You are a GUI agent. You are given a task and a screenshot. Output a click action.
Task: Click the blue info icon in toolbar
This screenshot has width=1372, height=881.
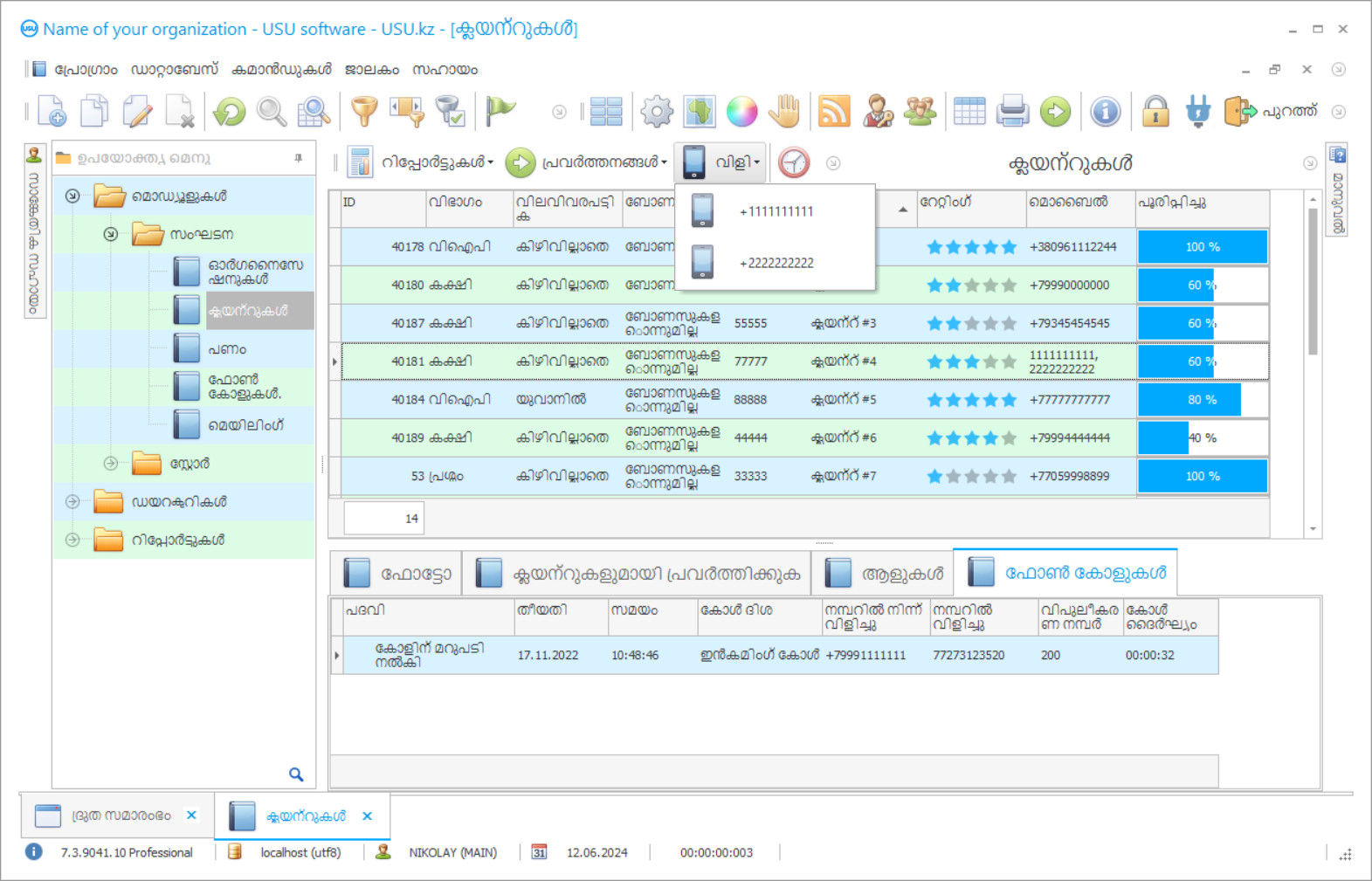click(1106, 112)
